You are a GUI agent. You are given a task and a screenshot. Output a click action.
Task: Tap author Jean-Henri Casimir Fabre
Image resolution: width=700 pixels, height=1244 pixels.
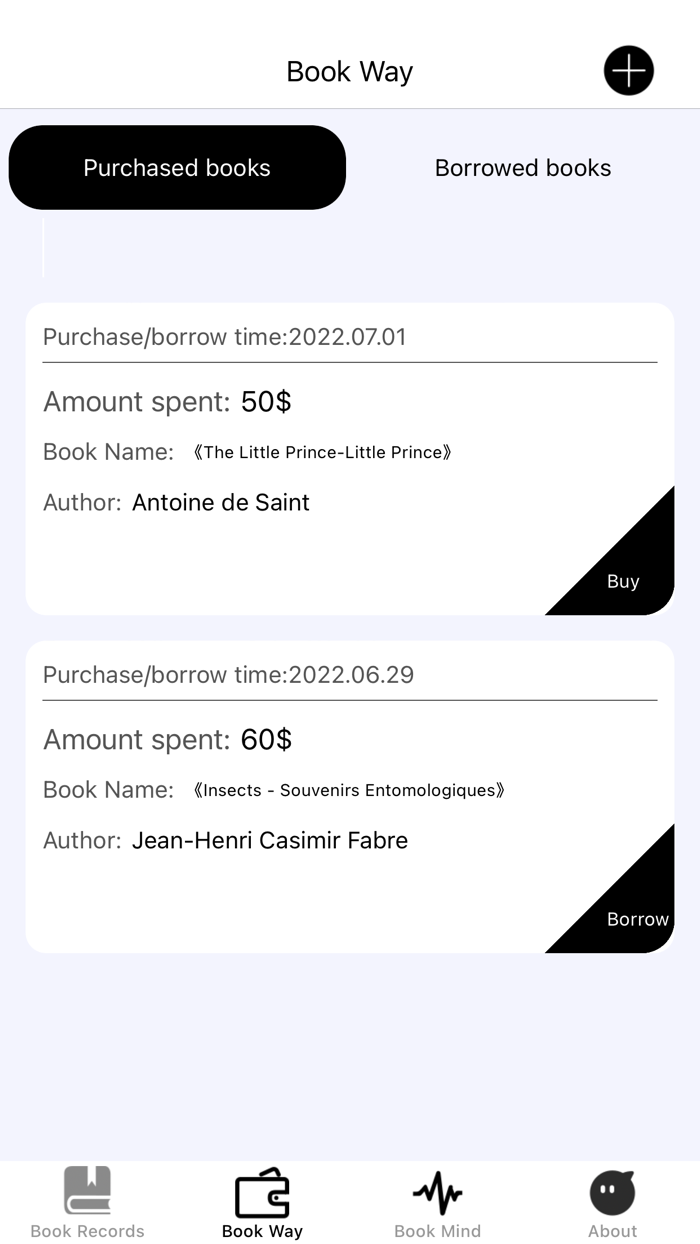270,840
